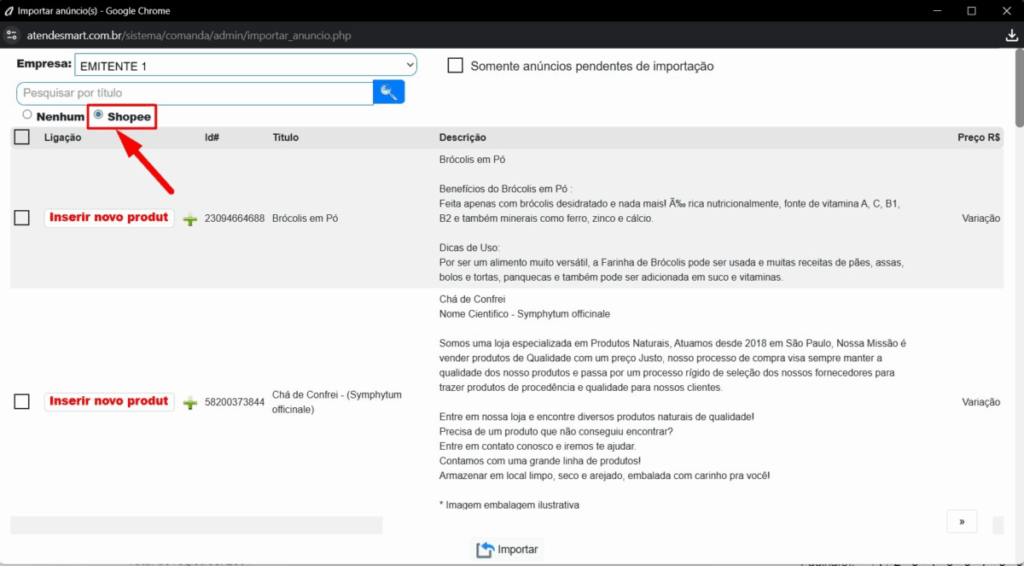Image resolution: width=1024 pixels, height=566 pixels.
Task: Open the Empresa EMITENTE 1 dropdown
Action: click(x=246, y=65)
